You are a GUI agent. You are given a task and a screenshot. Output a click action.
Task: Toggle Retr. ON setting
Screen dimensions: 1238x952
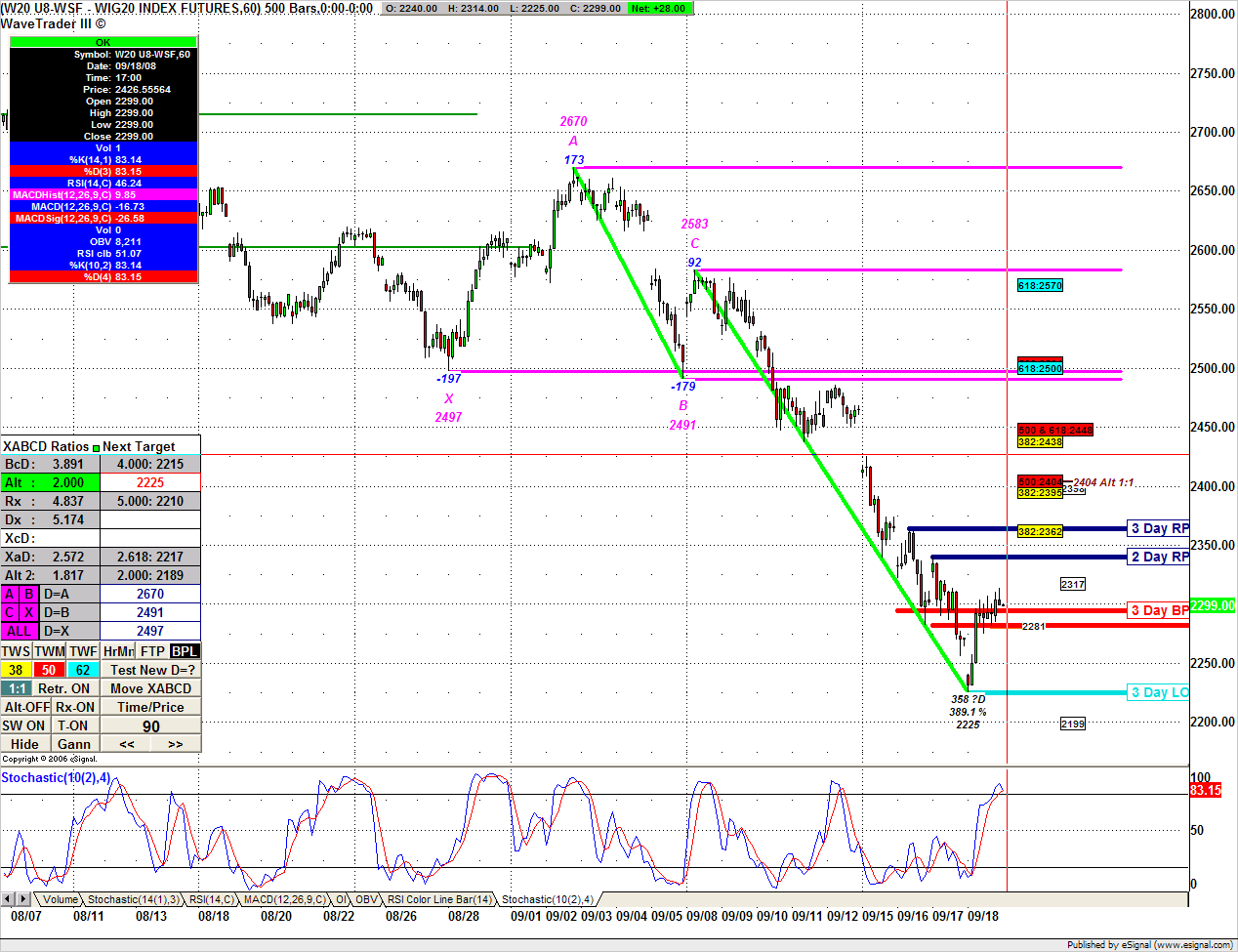(65, 688)
